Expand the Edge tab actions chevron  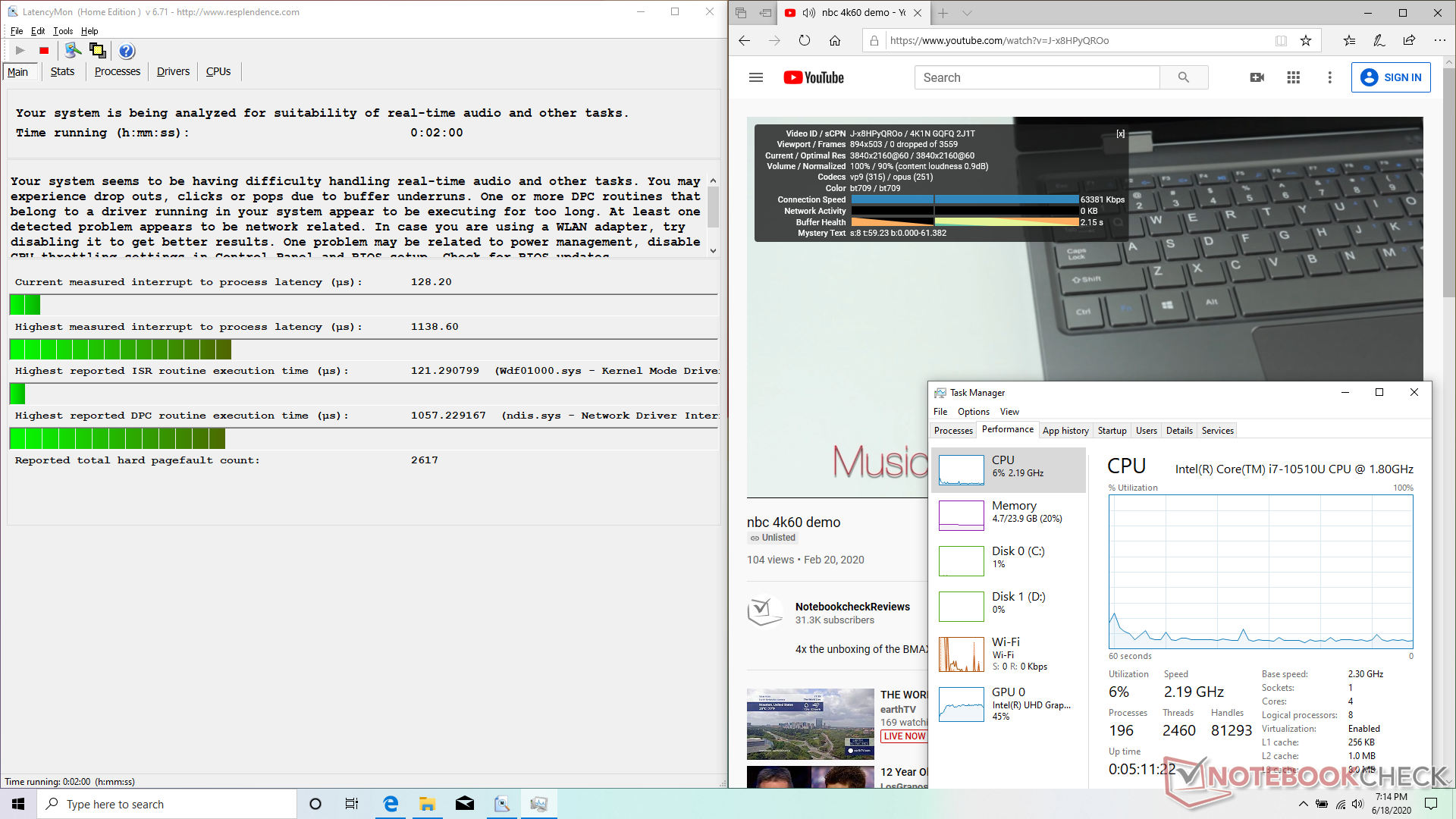[x=967, y=13]
